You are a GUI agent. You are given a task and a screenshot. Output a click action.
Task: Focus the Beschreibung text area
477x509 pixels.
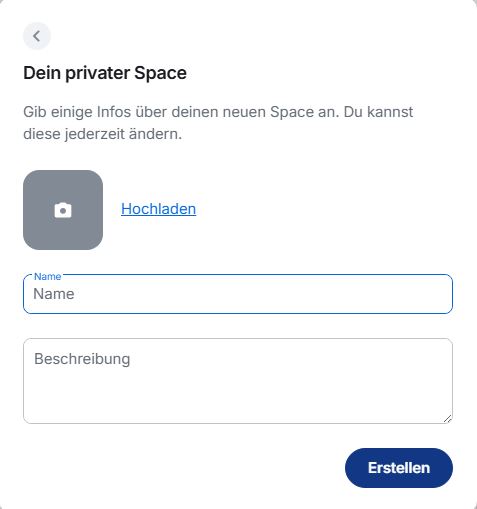[238, 381]
